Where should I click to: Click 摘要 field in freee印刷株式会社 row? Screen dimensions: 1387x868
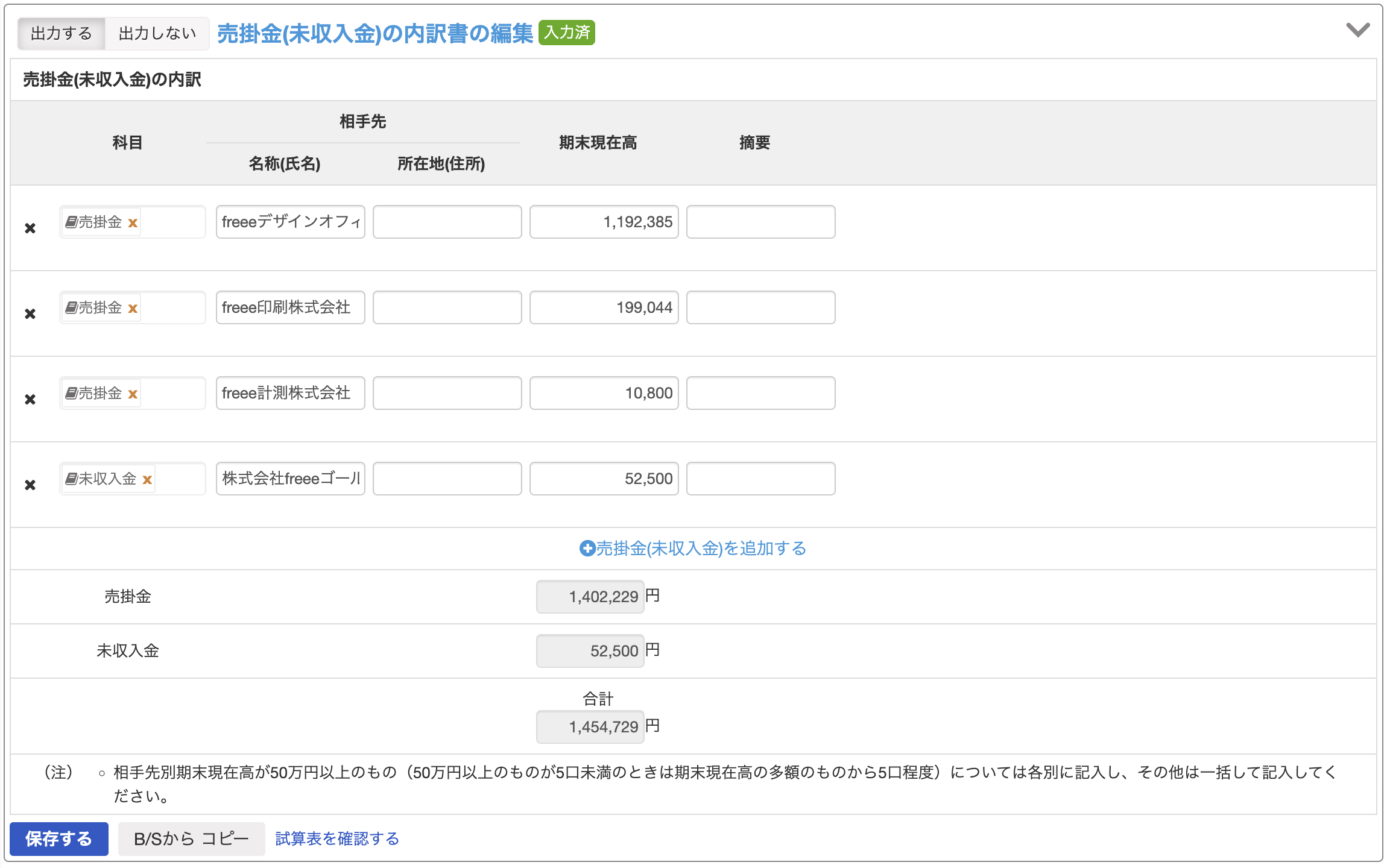[761, 307]
